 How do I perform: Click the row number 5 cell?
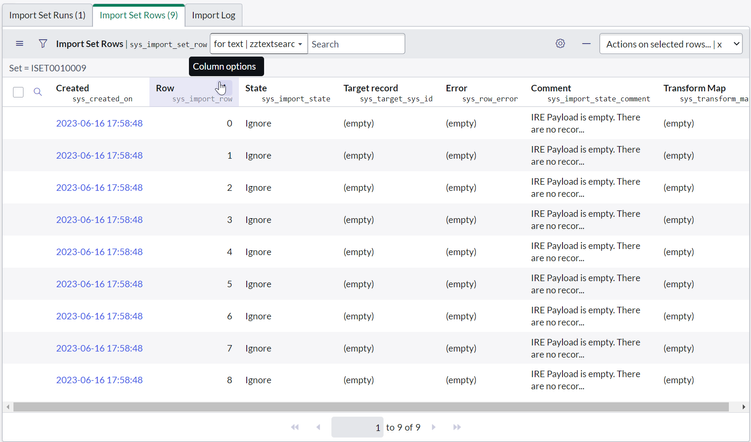point(229,283)
